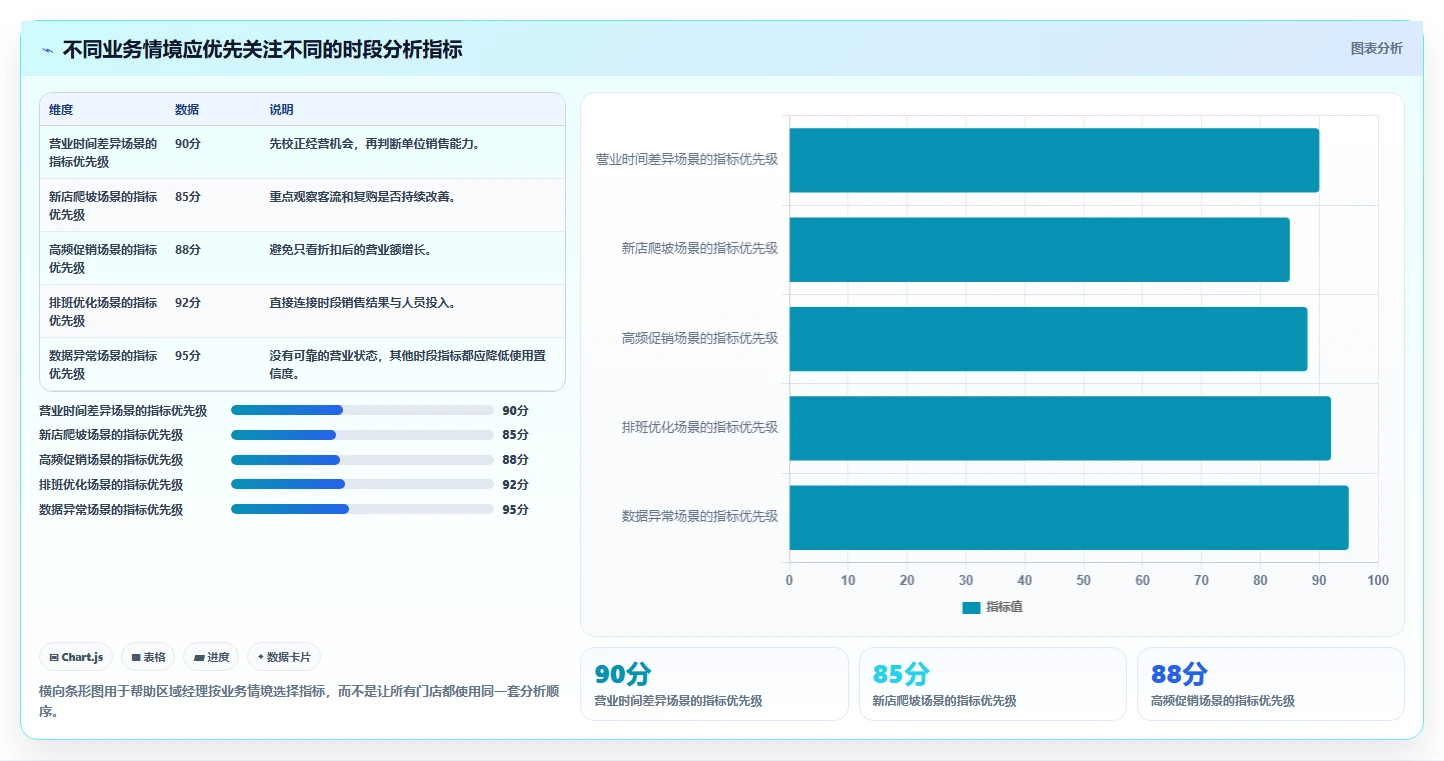Click description 重点观察客流和复购是否持续改善

tap(364, 196)
